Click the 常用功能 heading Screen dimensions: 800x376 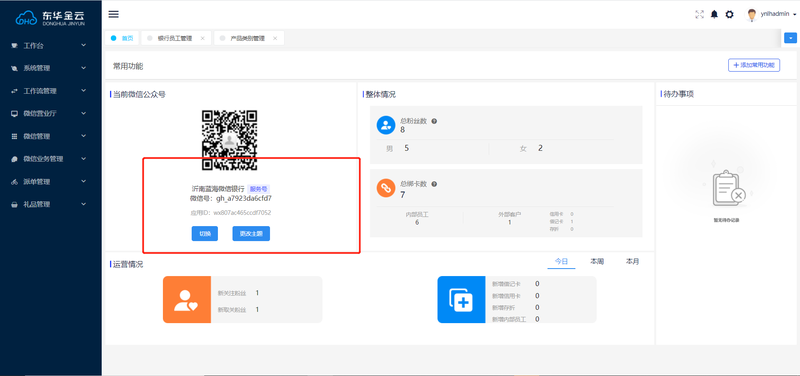tap(128, 66)
